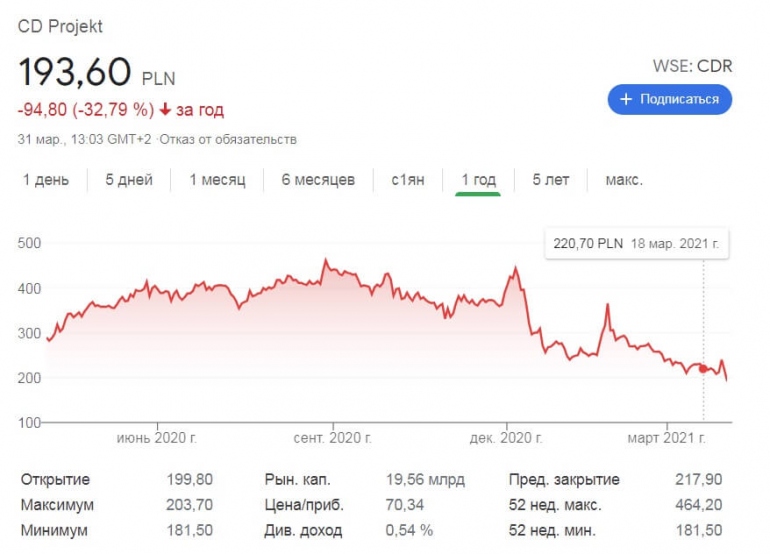770x554 pixels.
Task: Click the Подписаться follow button
Action: (x=670, y=99)
